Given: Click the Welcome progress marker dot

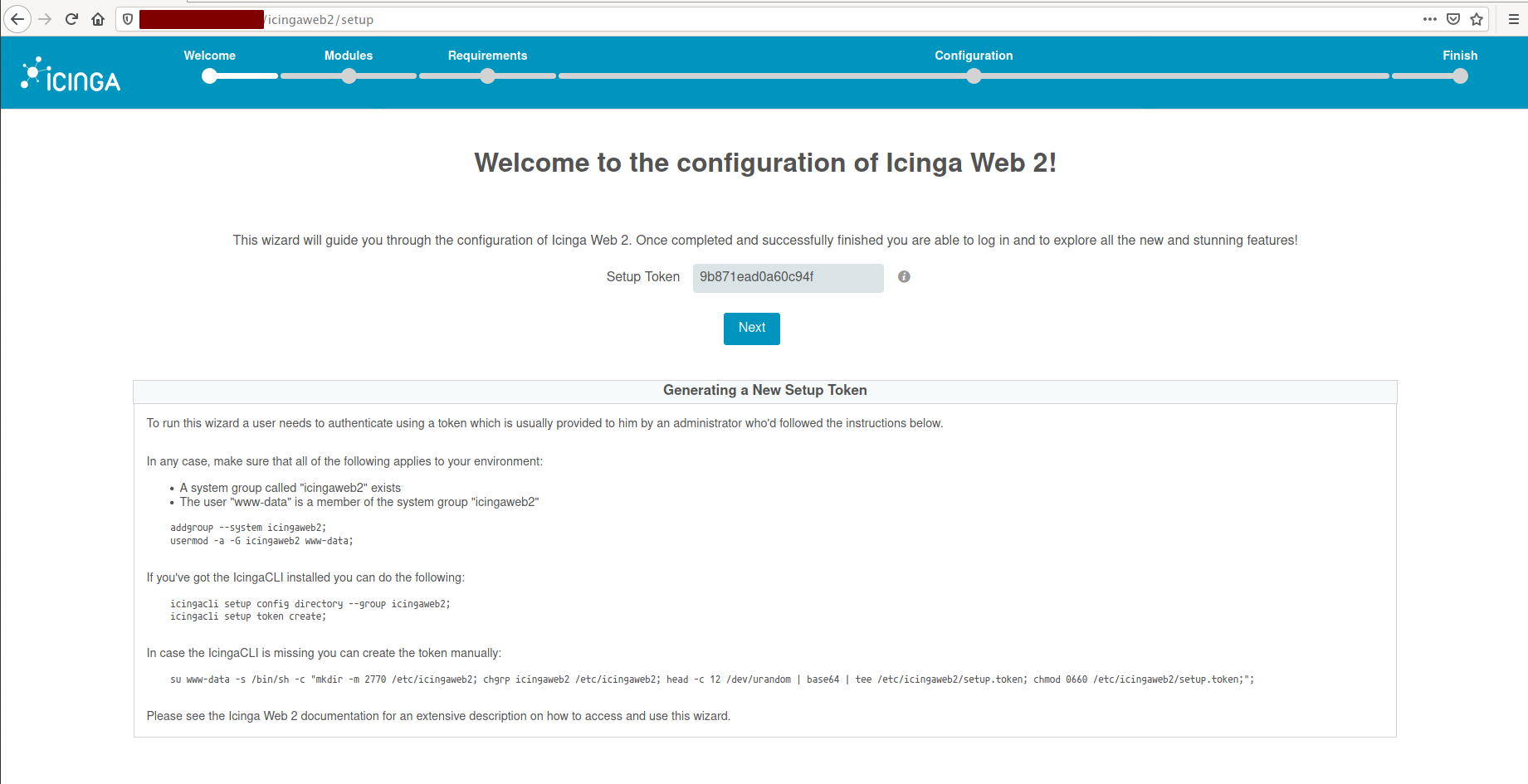Looking at the screenshot, I should pyautogui.click(x=210, y=76).
